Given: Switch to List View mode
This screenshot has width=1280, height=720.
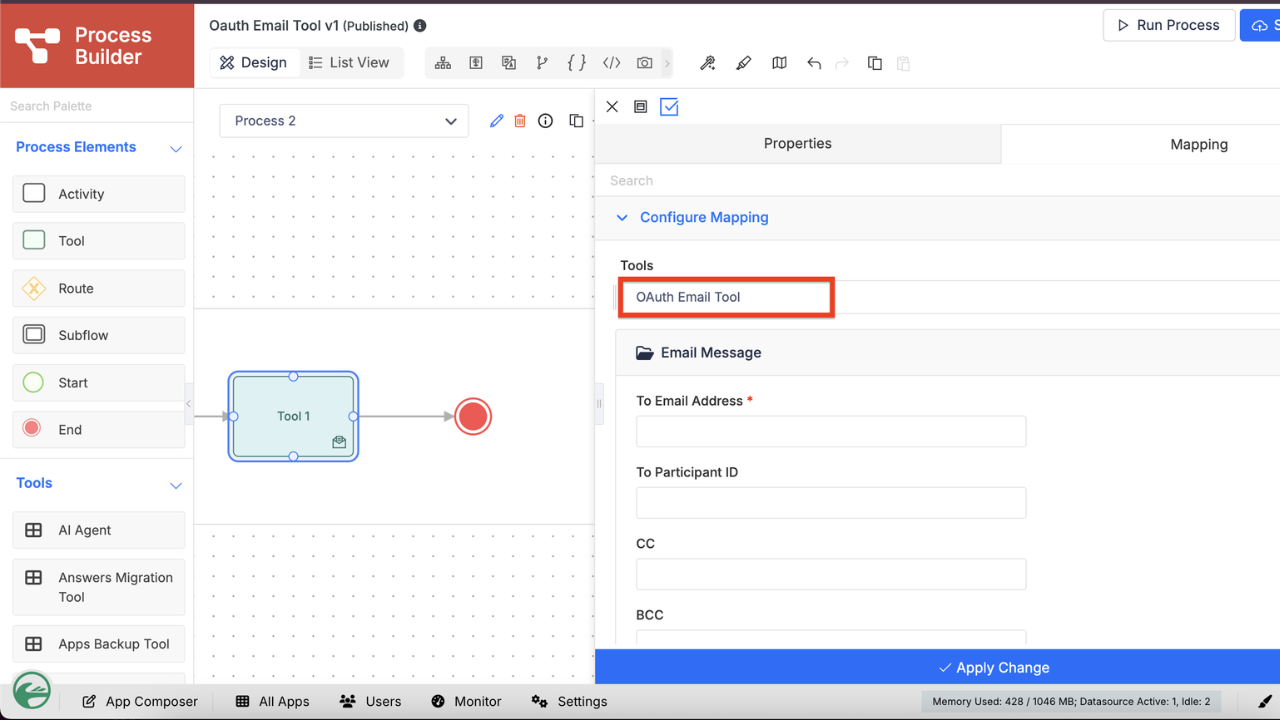Looking at the screenshot, I should (x=349, y=62).
